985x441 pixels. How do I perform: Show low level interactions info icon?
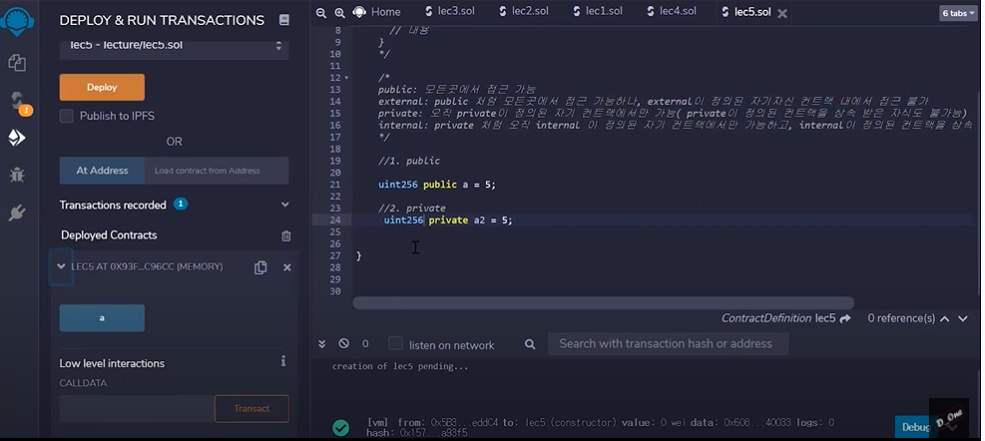[283, 361]
